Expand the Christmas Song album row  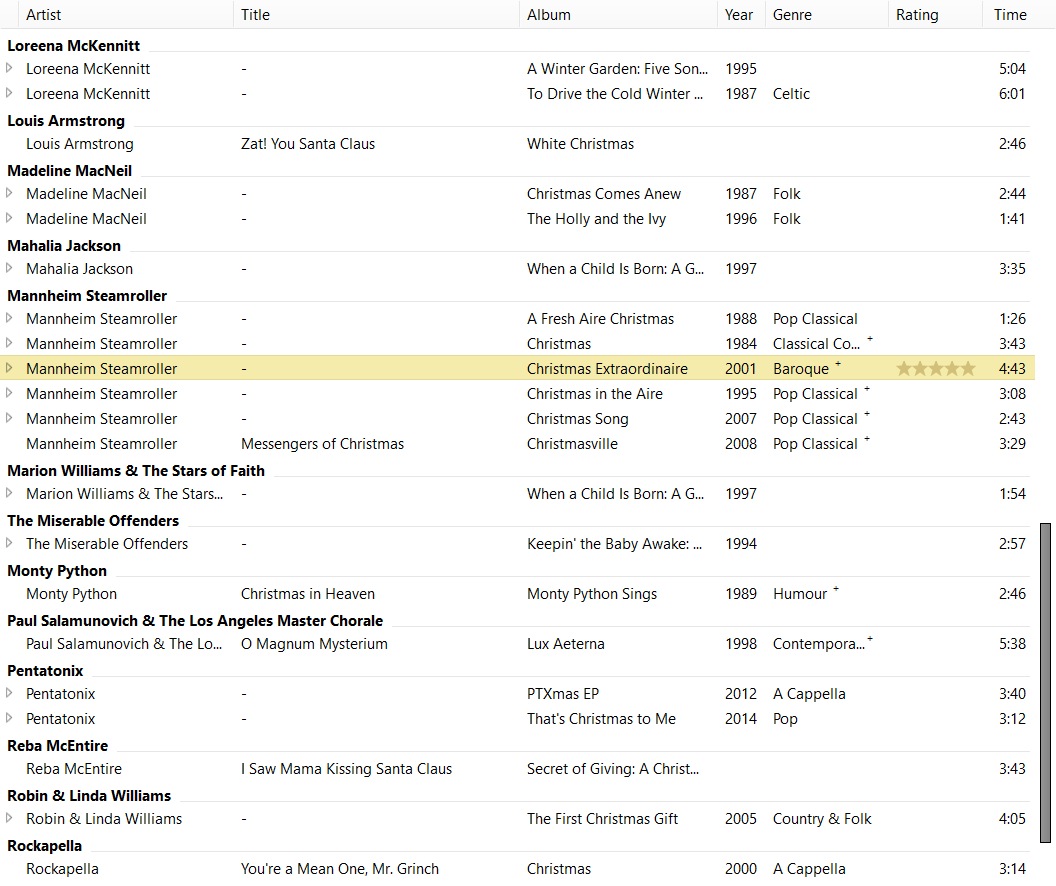click(10, 418)
